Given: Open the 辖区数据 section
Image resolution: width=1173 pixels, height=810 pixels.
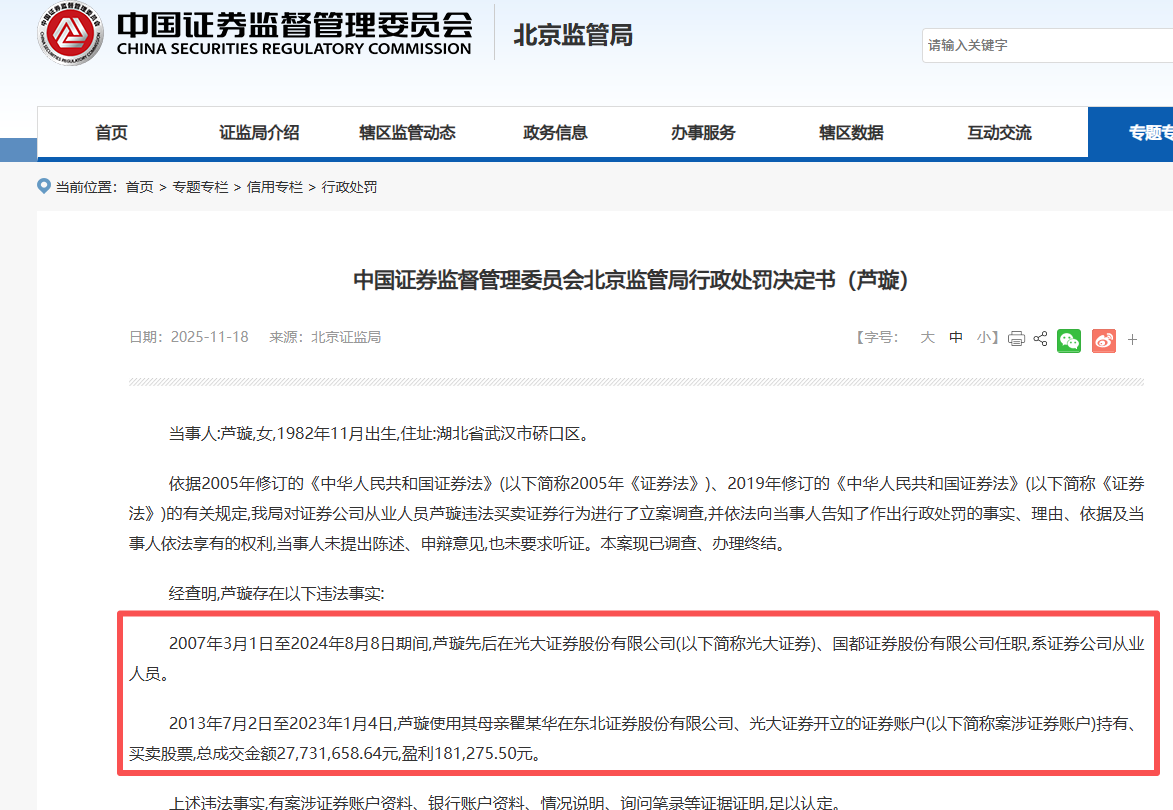Looking at the screenshot, I should [x=851, y=132].
